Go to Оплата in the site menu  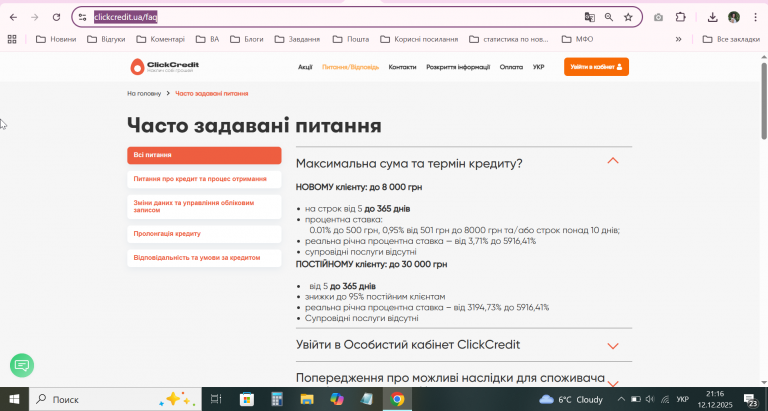[x=511, y=67]
